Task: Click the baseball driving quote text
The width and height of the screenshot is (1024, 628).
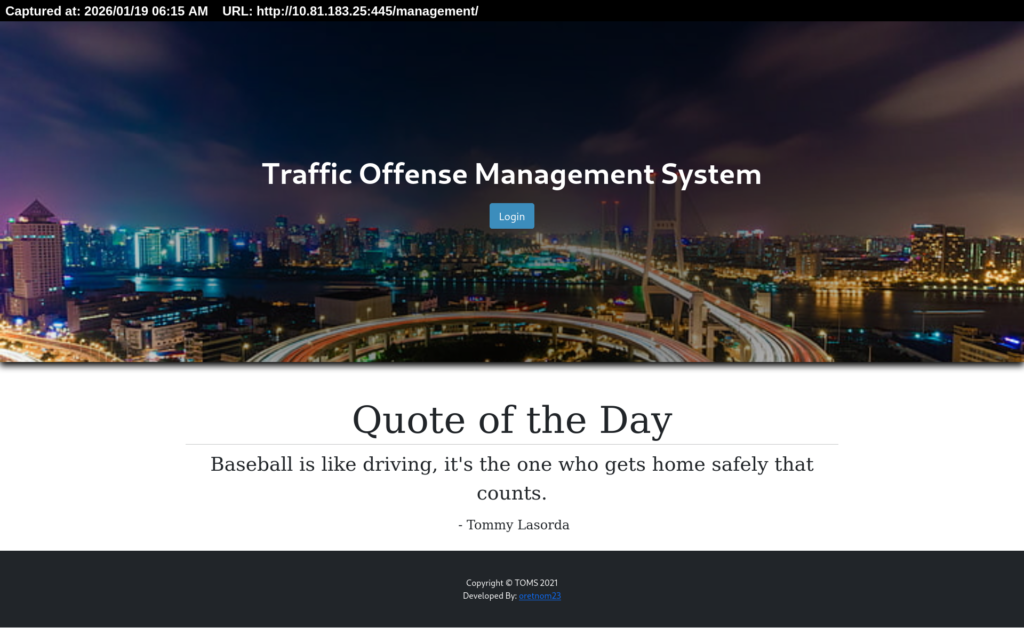Action: pyautogui.click(x=511, y=465)
